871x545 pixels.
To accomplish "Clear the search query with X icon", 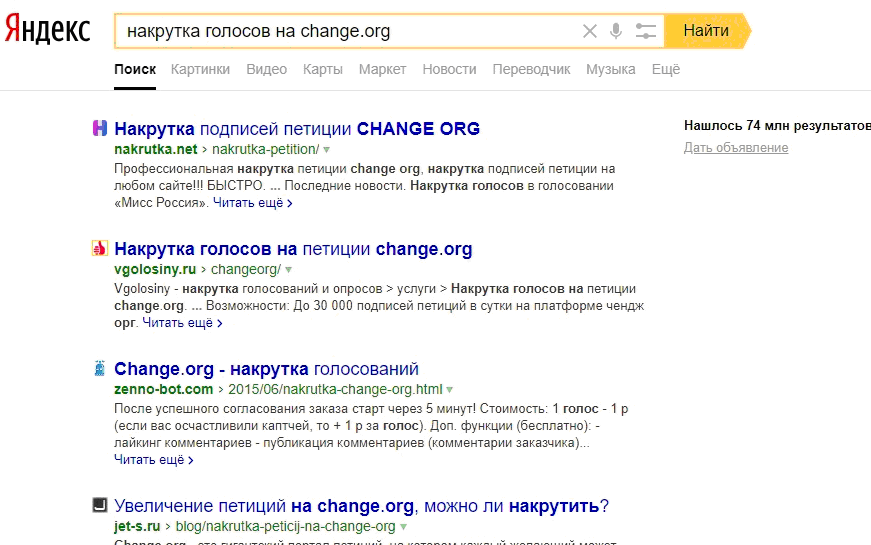I will point(590,31).
